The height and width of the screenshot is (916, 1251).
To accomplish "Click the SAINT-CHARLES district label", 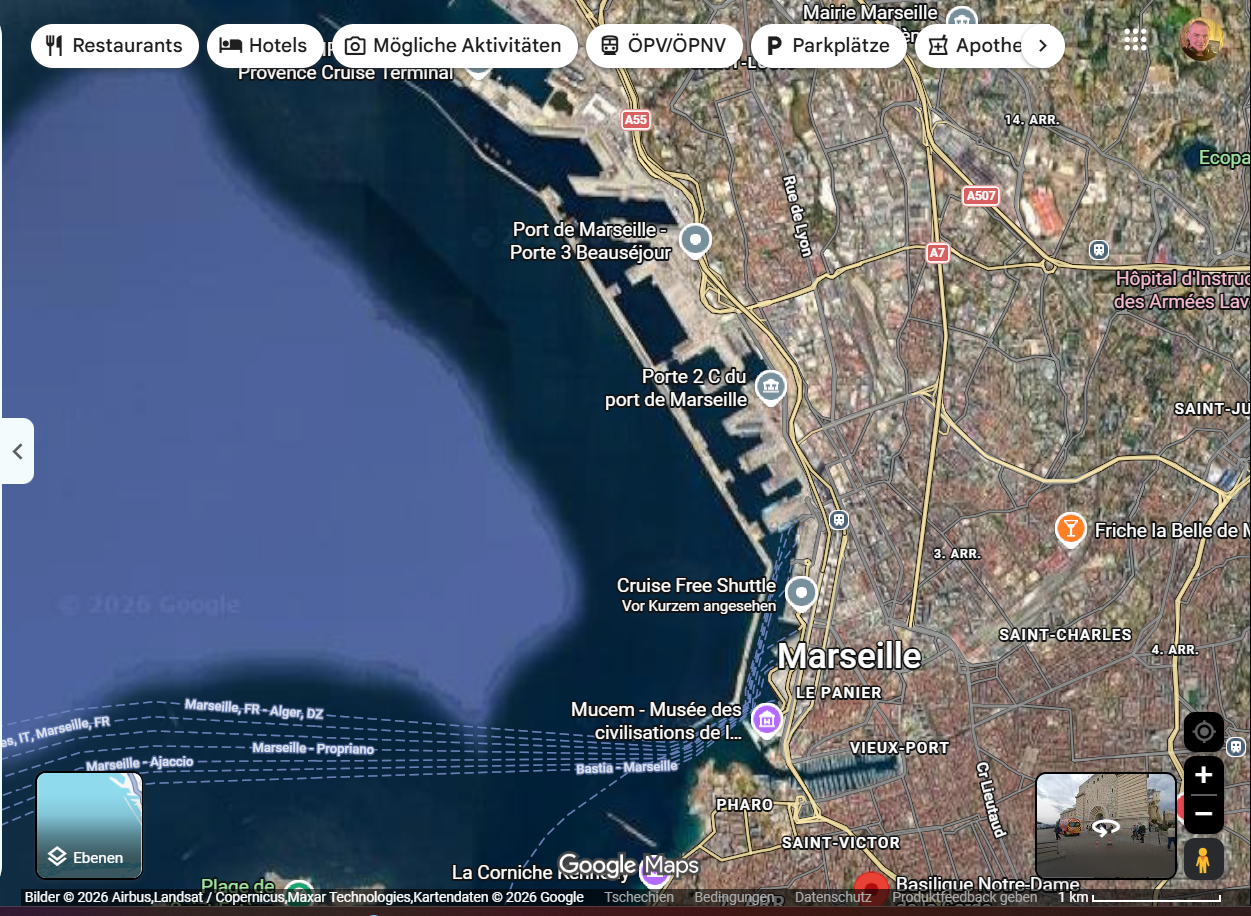I will (x=1065, y=634).
